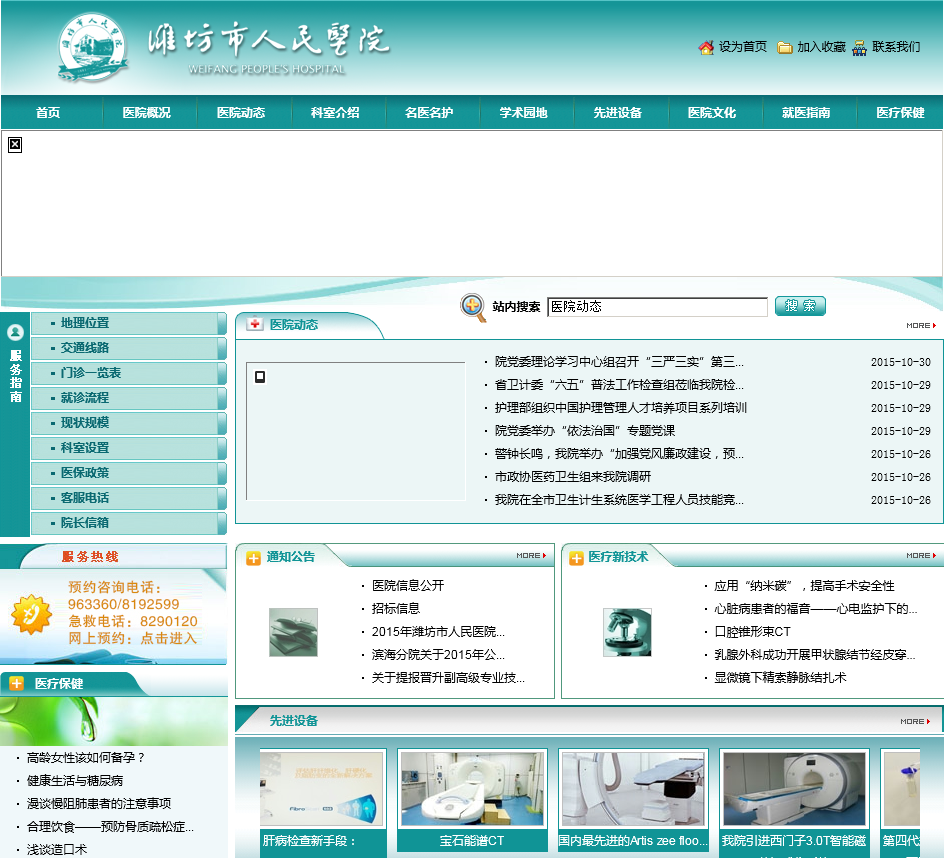Open the 招标信息 notice link
This screenshot has width=944, height=858.
[x=396, y=608]
